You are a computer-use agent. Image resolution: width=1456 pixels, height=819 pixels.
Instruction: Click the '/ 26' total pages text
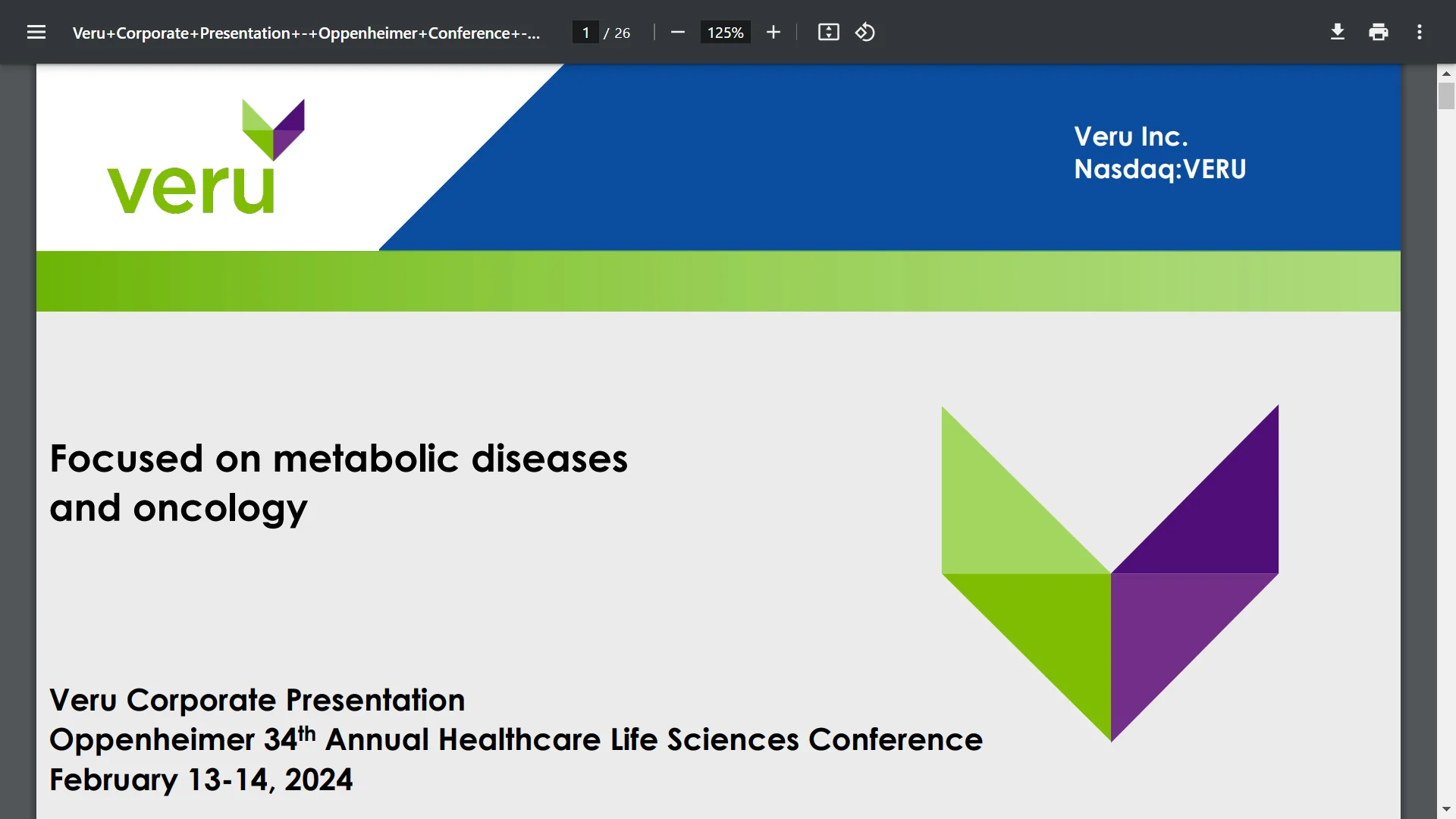pos(617,33)
